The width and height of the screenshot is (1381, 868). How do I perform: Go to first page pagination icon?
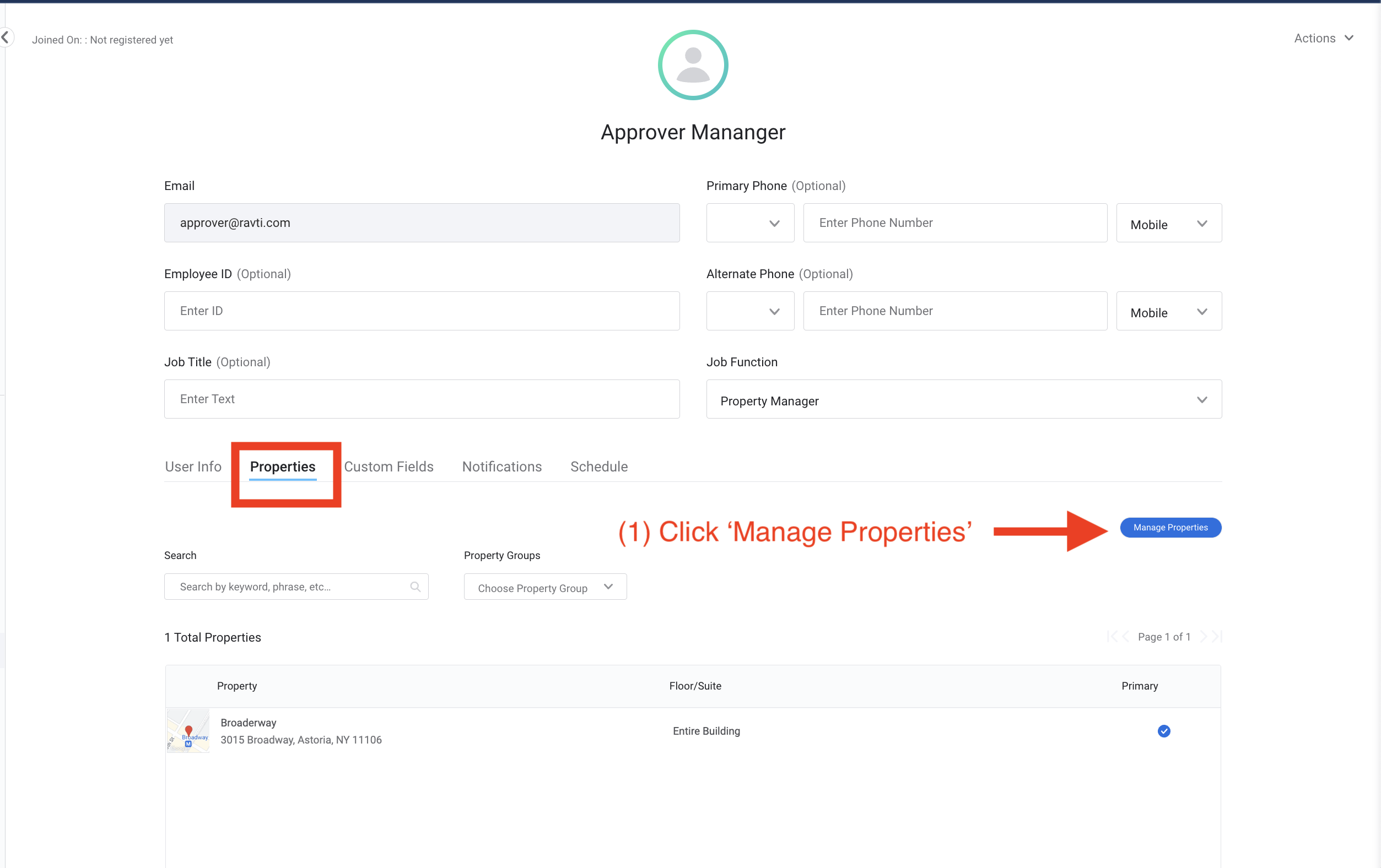1112,636
